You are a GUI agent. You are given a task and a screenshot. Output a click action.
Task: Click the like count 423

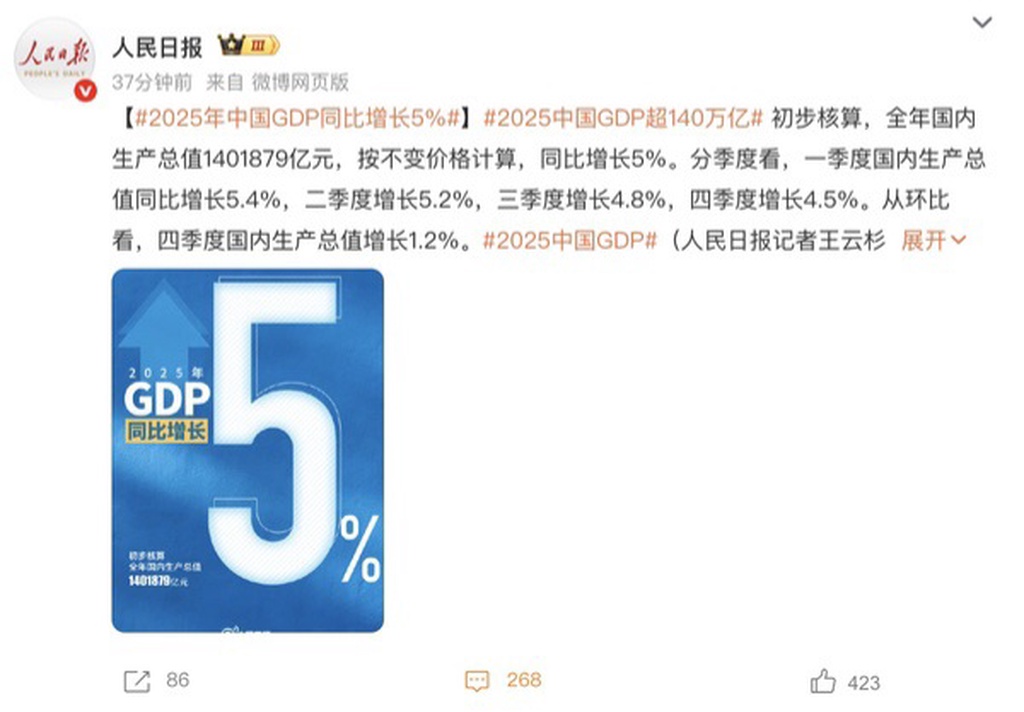[x=864, y=683]
